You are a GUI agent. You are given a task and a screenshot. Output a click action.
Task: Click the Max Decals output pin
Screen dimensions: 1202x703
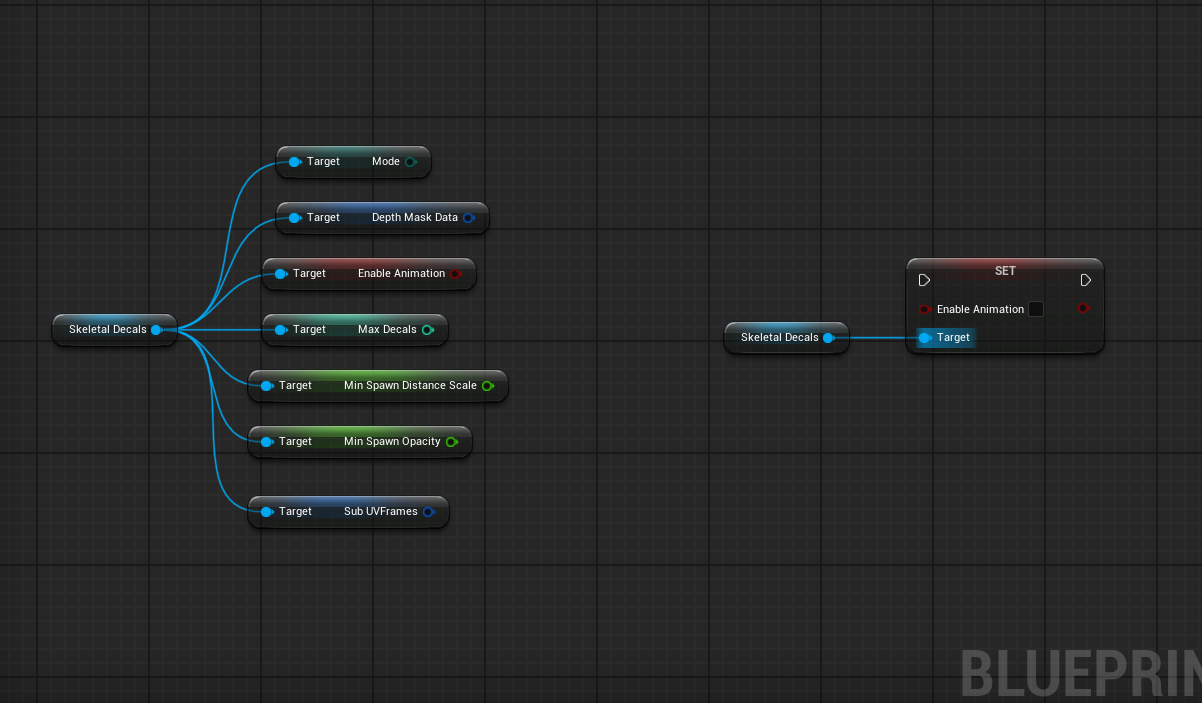click(x=428, y=330)
